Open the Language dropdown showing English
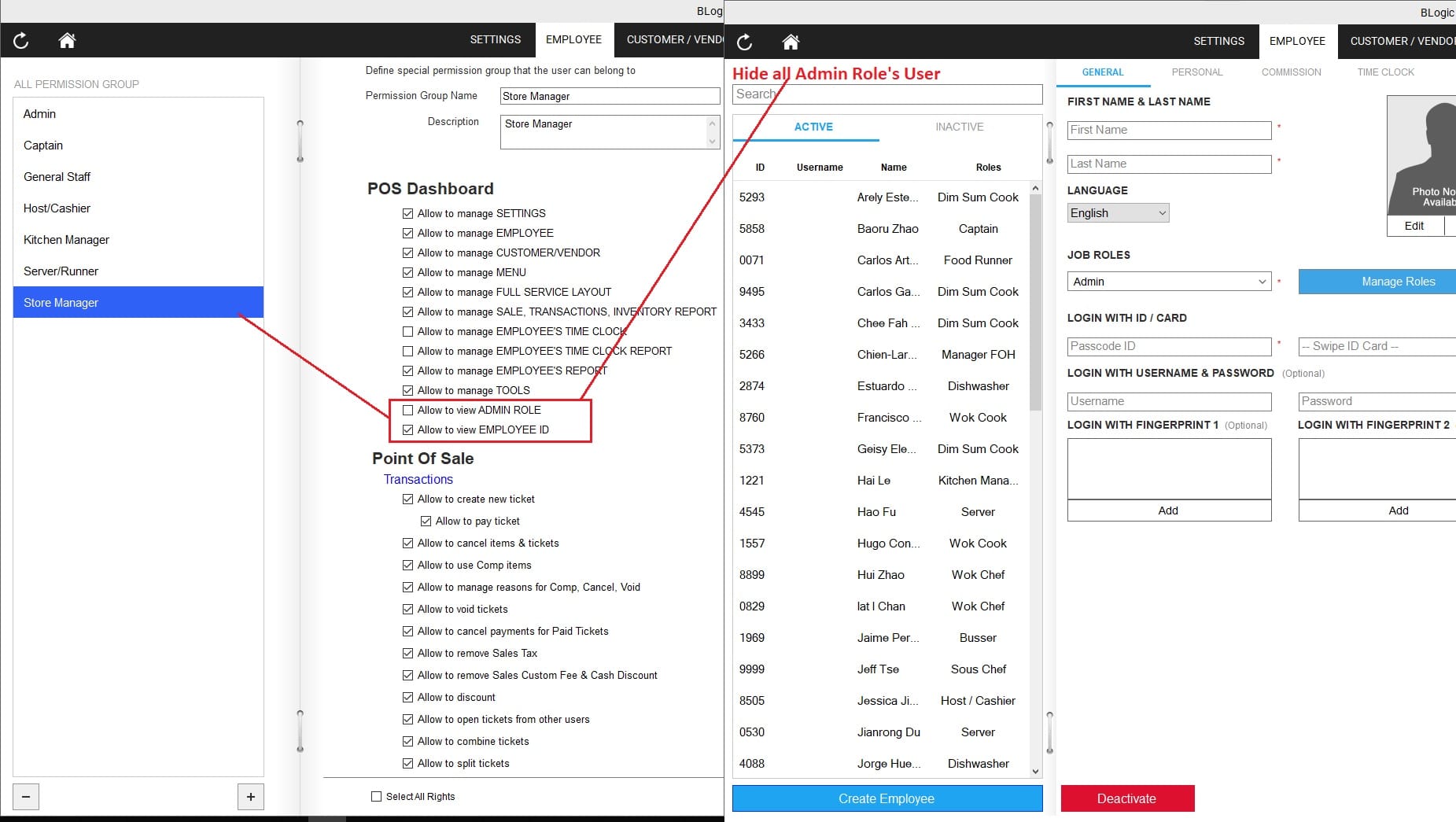 [1118, 213]
